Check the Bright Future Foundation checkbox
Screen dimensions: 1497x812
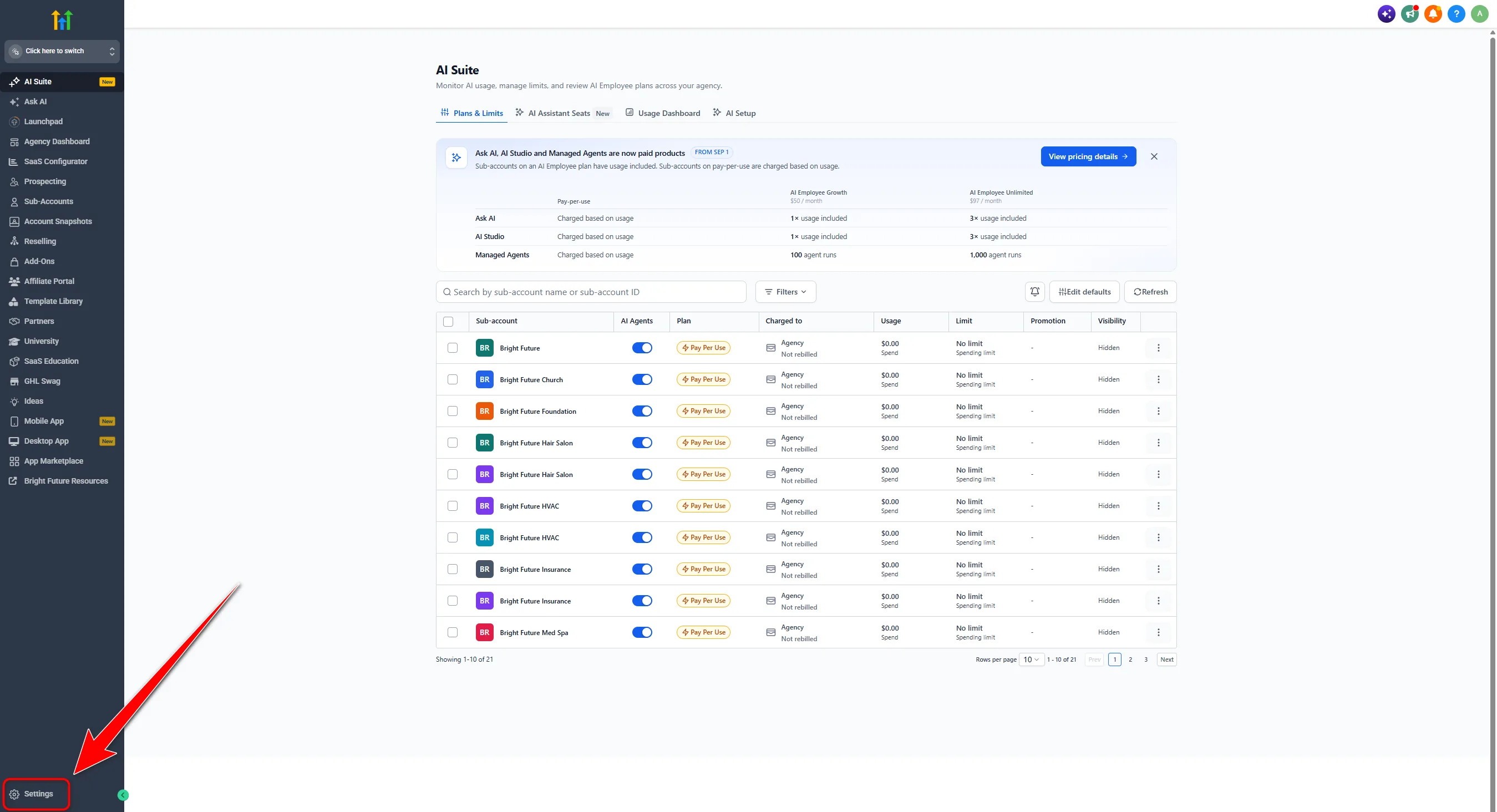[x=453, y=411]
